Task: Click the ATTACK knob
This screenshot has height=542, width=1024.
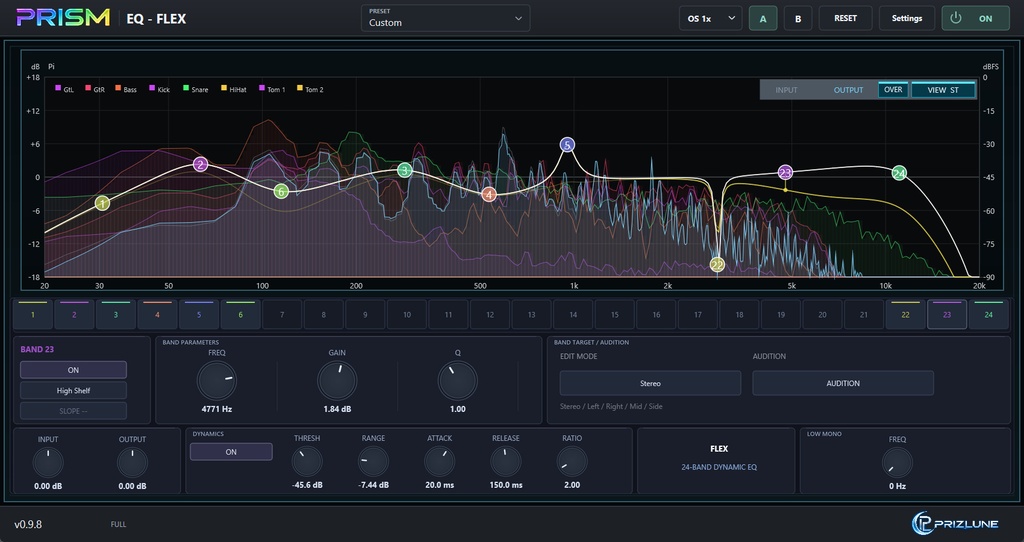Action: point(440,462)
